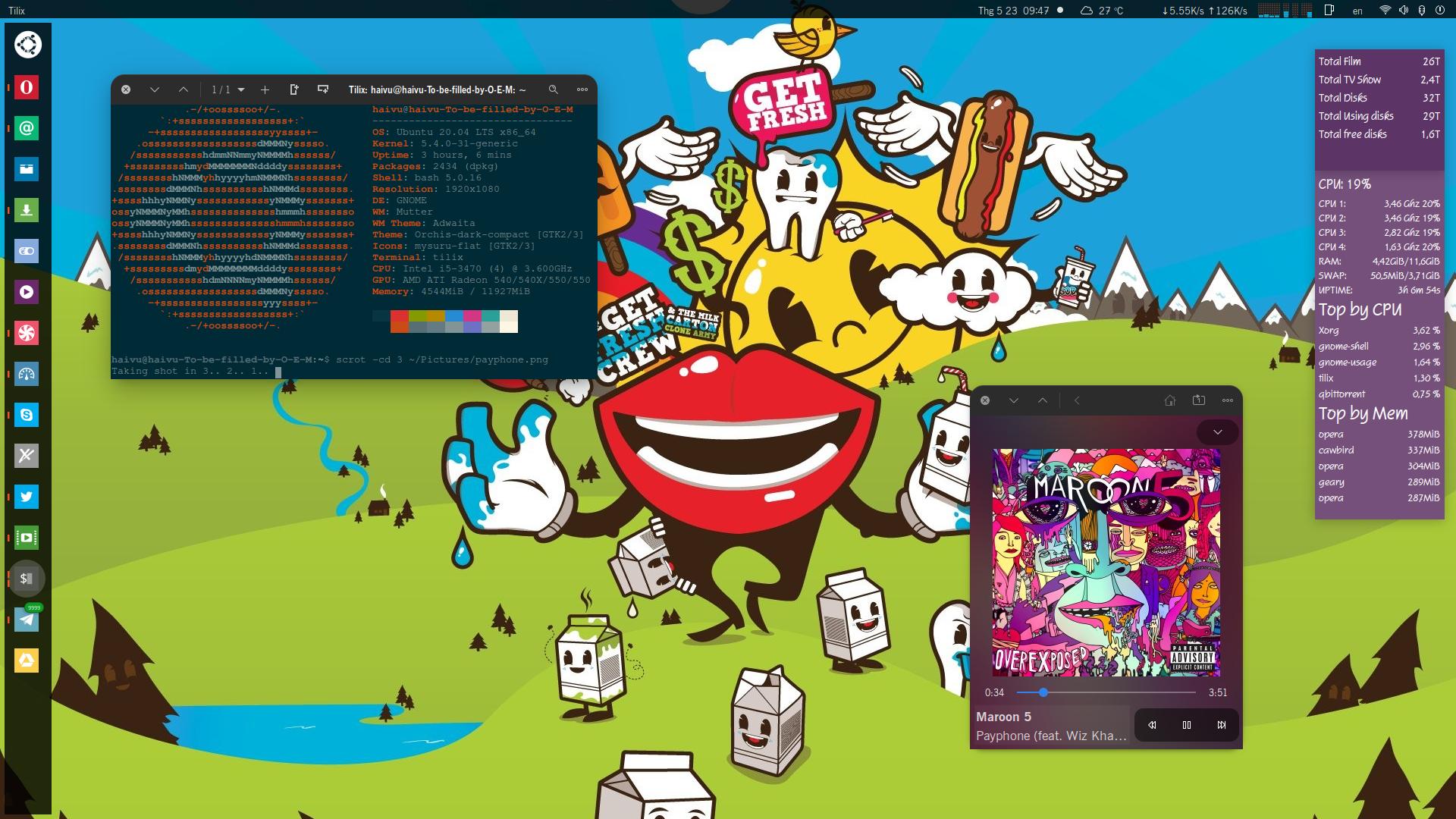Open search in the Tilix terminal
Image resolution: width=1456 pixels, height=819 pixels.
(x=554, y=89)
